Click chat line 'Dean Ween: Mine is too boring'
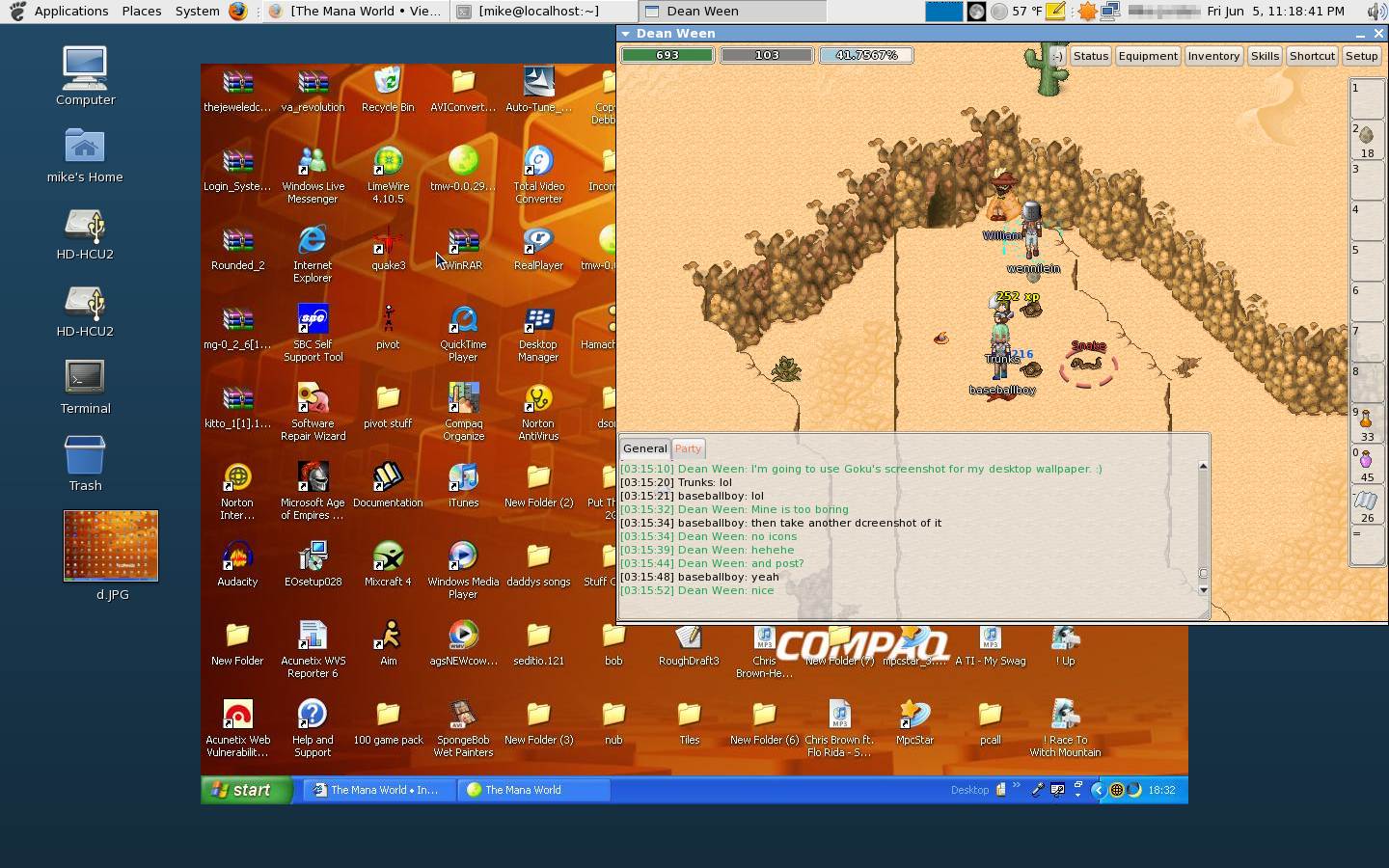This screenshot has width=1389, height=868. (x=735, y=509)
